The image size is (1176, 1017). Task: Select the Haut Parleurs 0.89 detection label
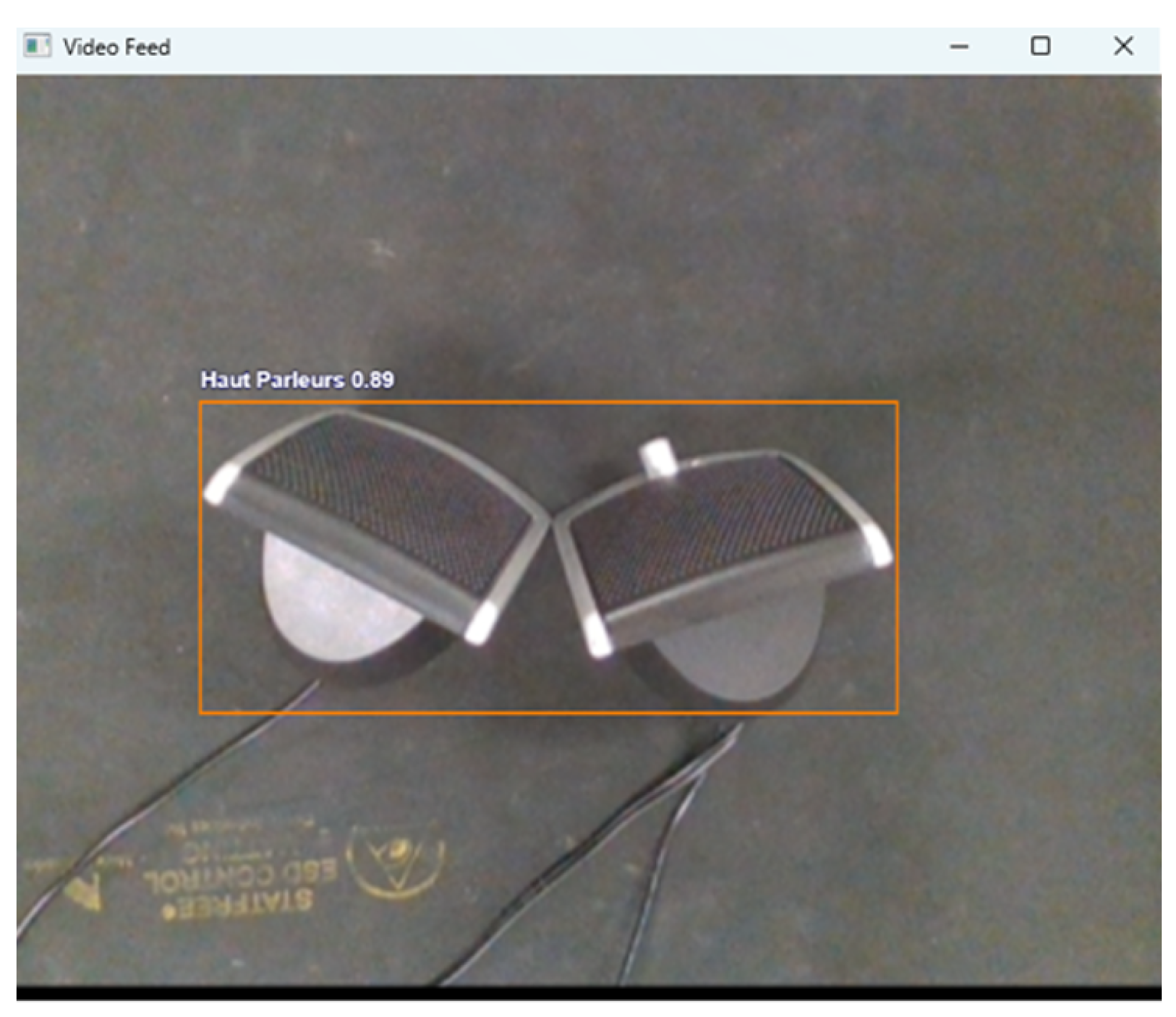[297, 380]
